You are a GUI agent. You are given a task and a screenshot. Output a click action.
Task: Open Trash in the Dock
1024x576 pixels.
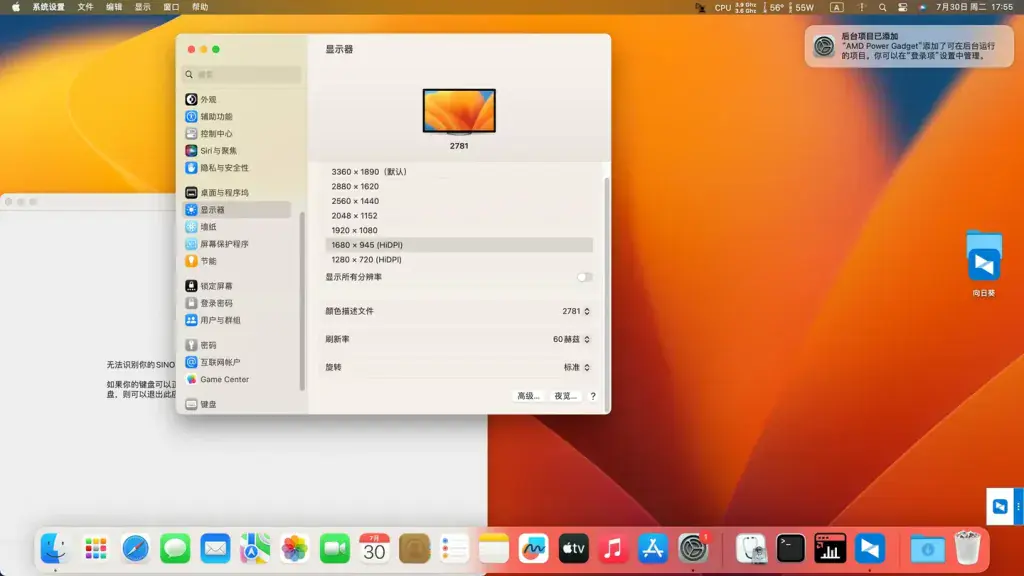point(967,549)
